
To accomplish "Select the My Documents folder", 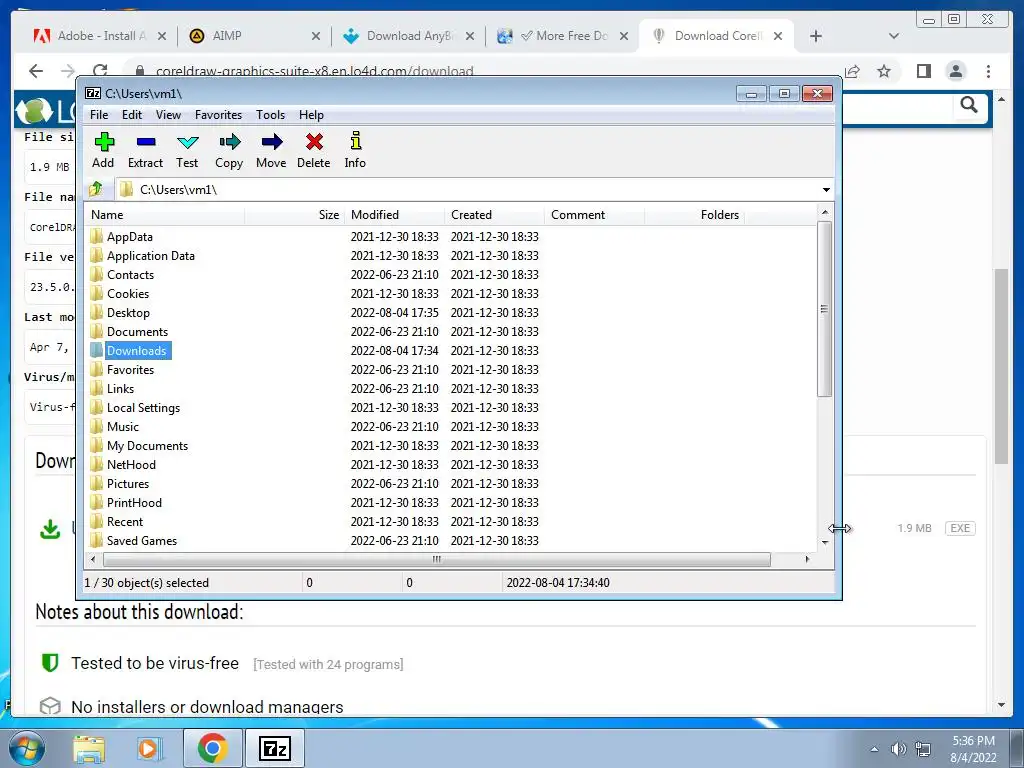I will 148,445.
